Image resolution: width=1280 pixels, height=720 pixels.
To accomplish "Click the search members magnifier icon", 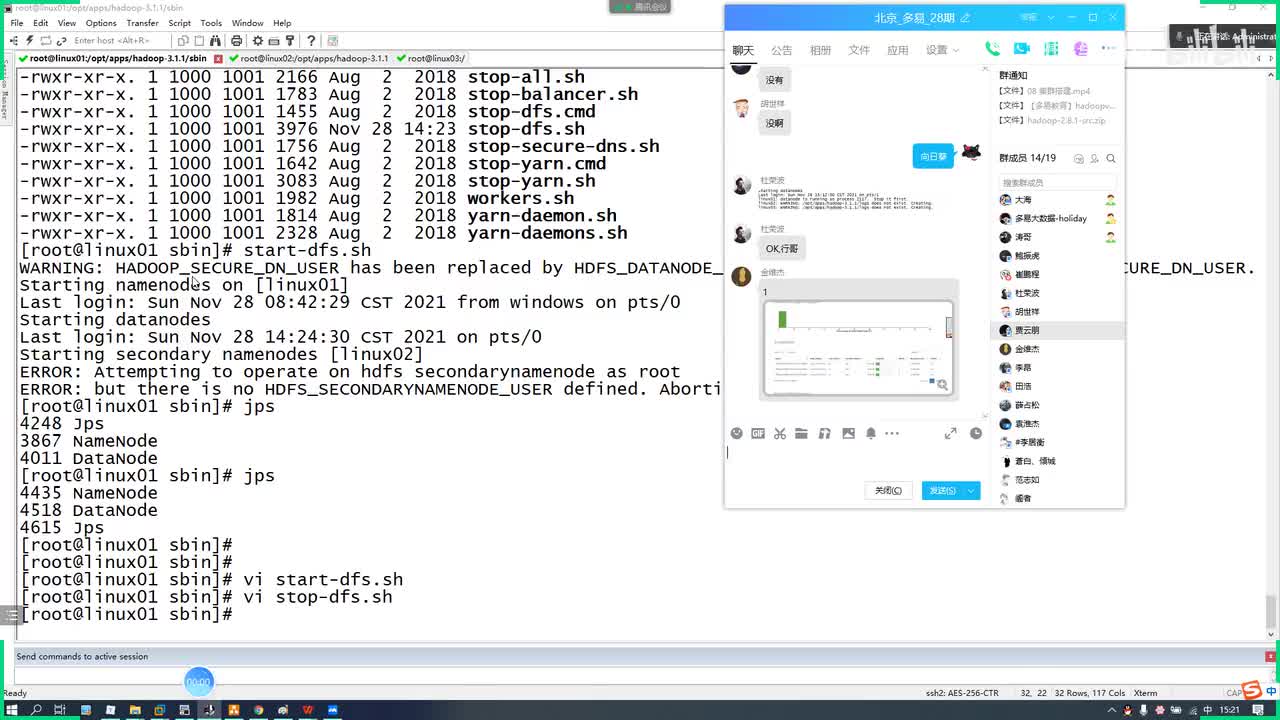I will [1110, 158].
